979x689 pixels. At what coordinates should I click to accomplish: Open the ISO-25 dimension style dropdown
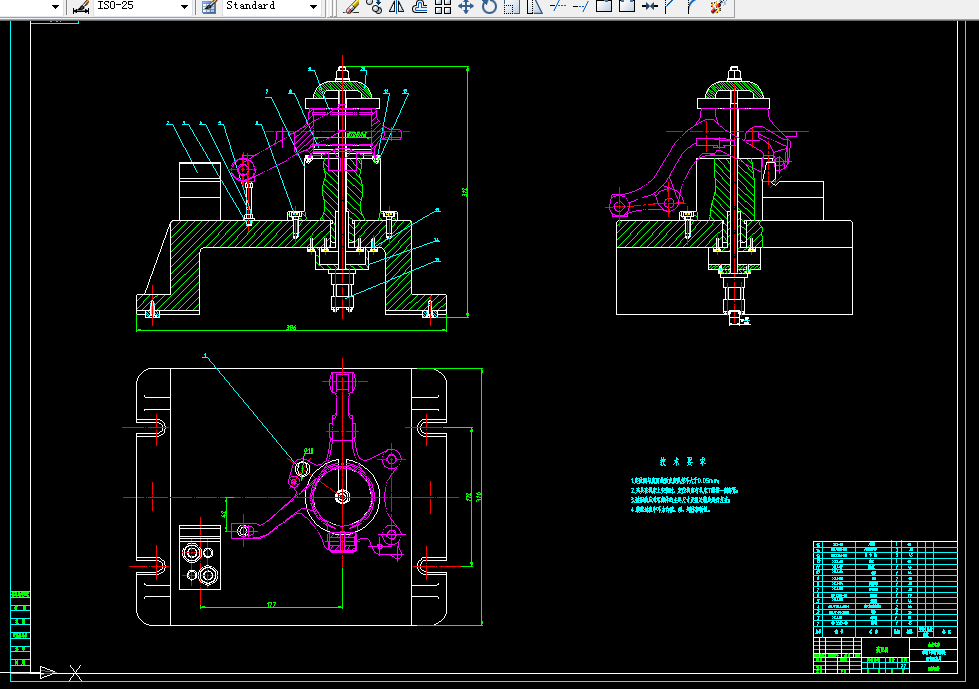(184, 6)
